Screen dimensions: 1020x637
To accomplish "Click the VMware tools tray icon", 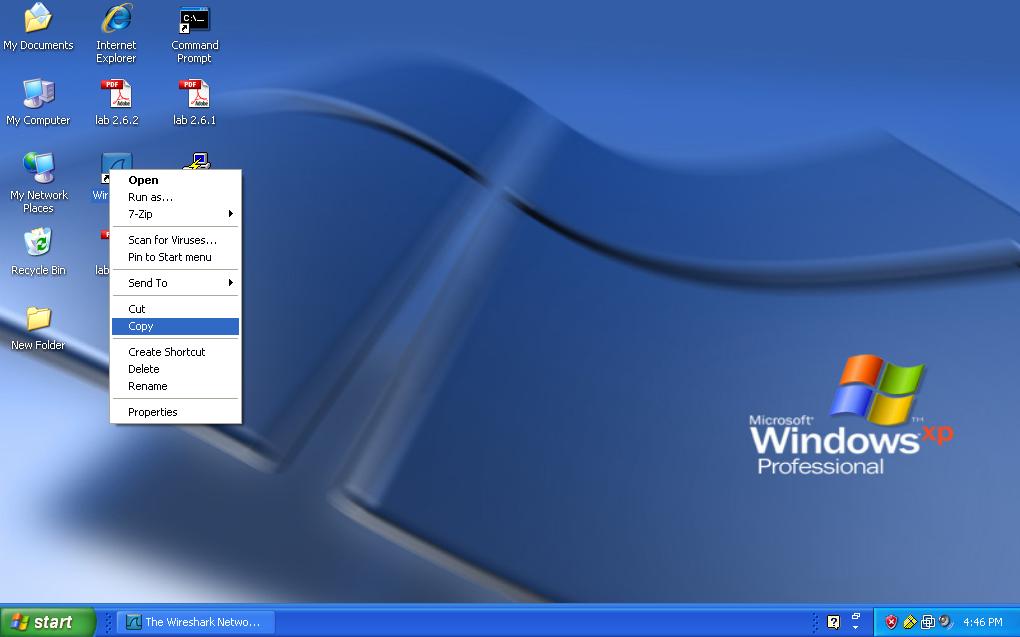I will tap(928, 622).
